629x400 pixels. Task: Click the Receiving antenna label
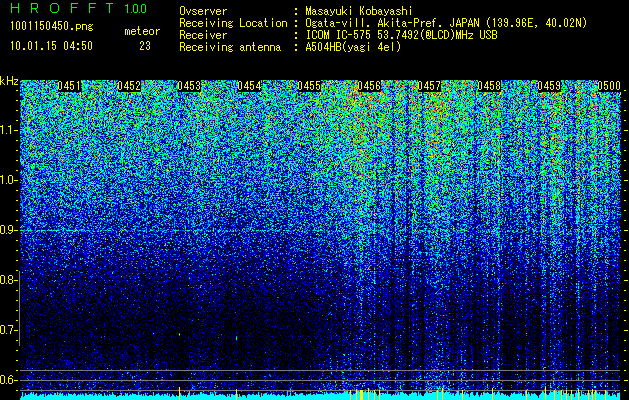point(230,47)
